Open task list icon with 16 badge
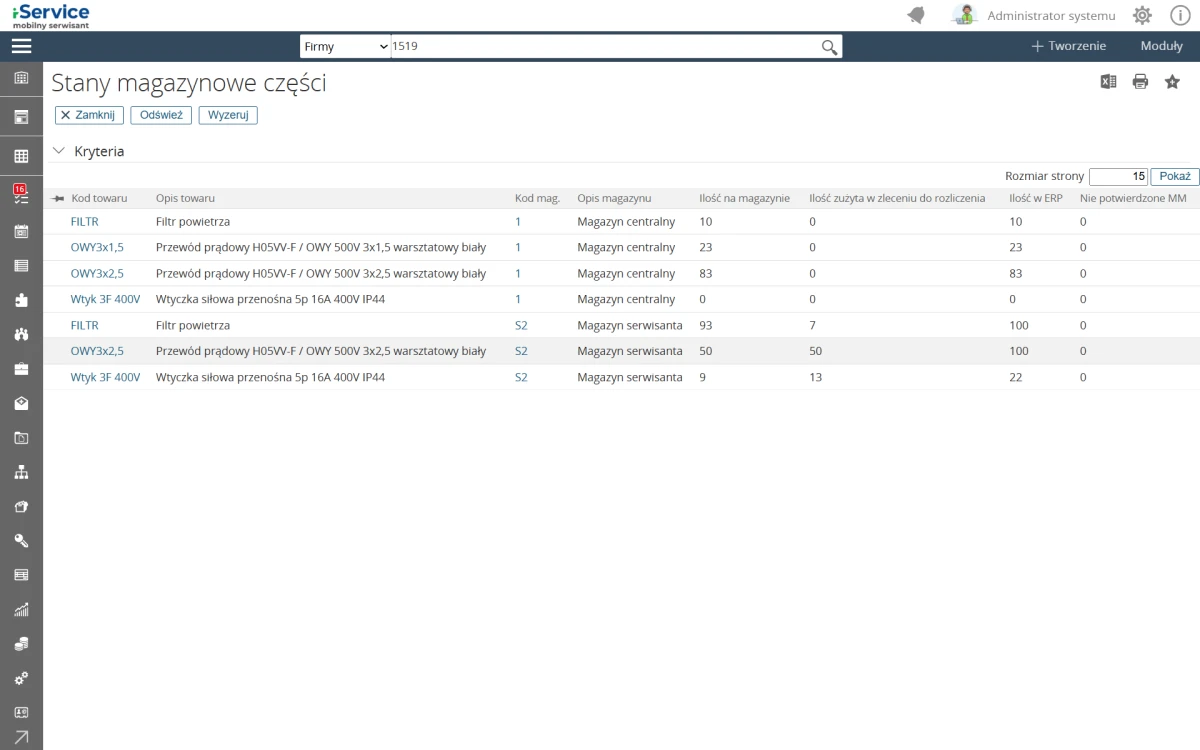This screenshot has height=750, width=1200. (21, 194)
